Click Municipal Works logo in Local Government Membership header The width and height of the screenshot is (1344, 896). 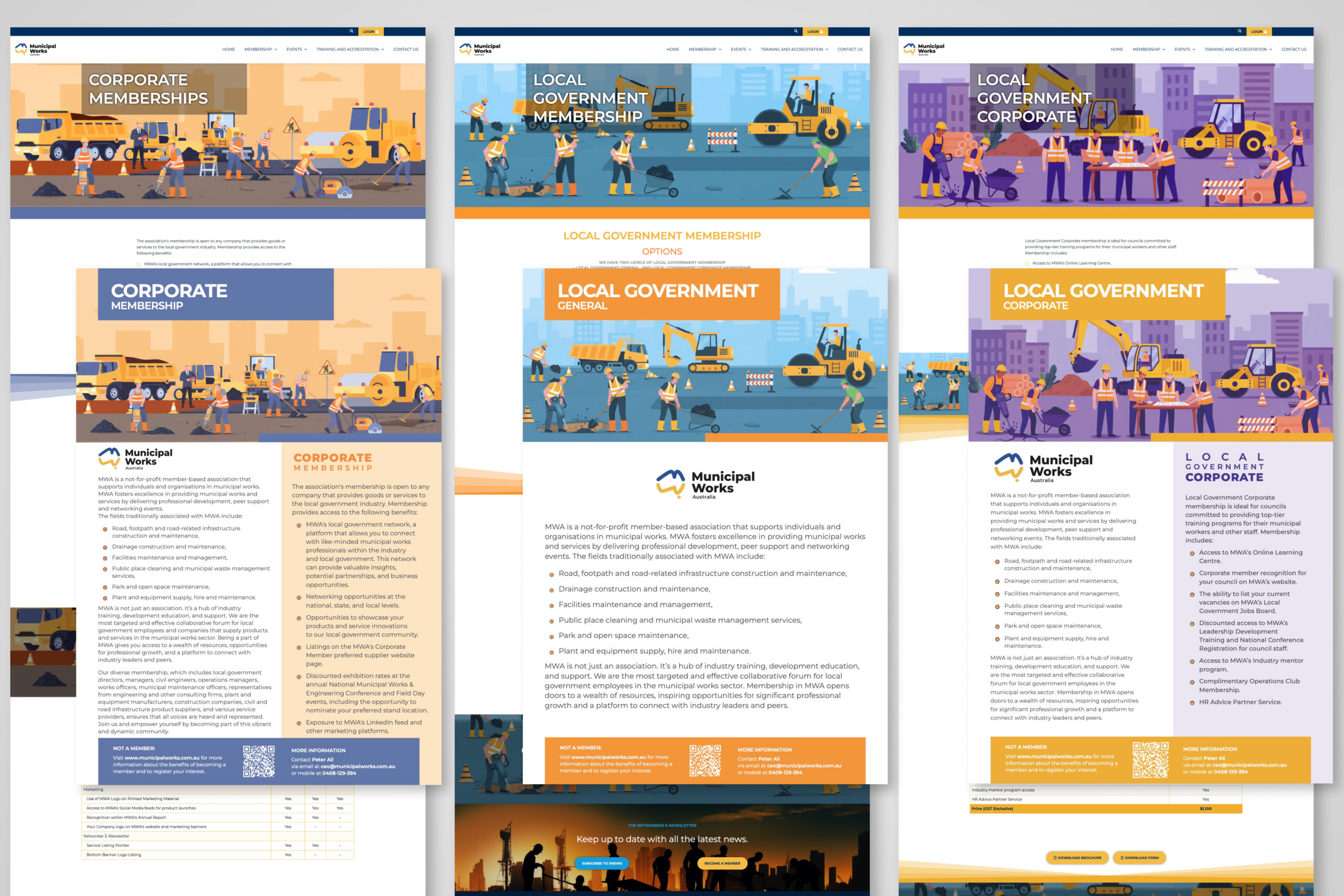479,49
